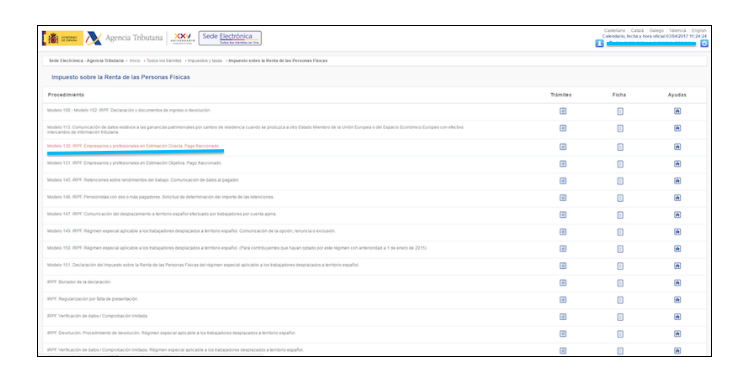Open Trámites icon for Borrador de la declaración
The image size is (754, 389).
[x=563, y=283]
